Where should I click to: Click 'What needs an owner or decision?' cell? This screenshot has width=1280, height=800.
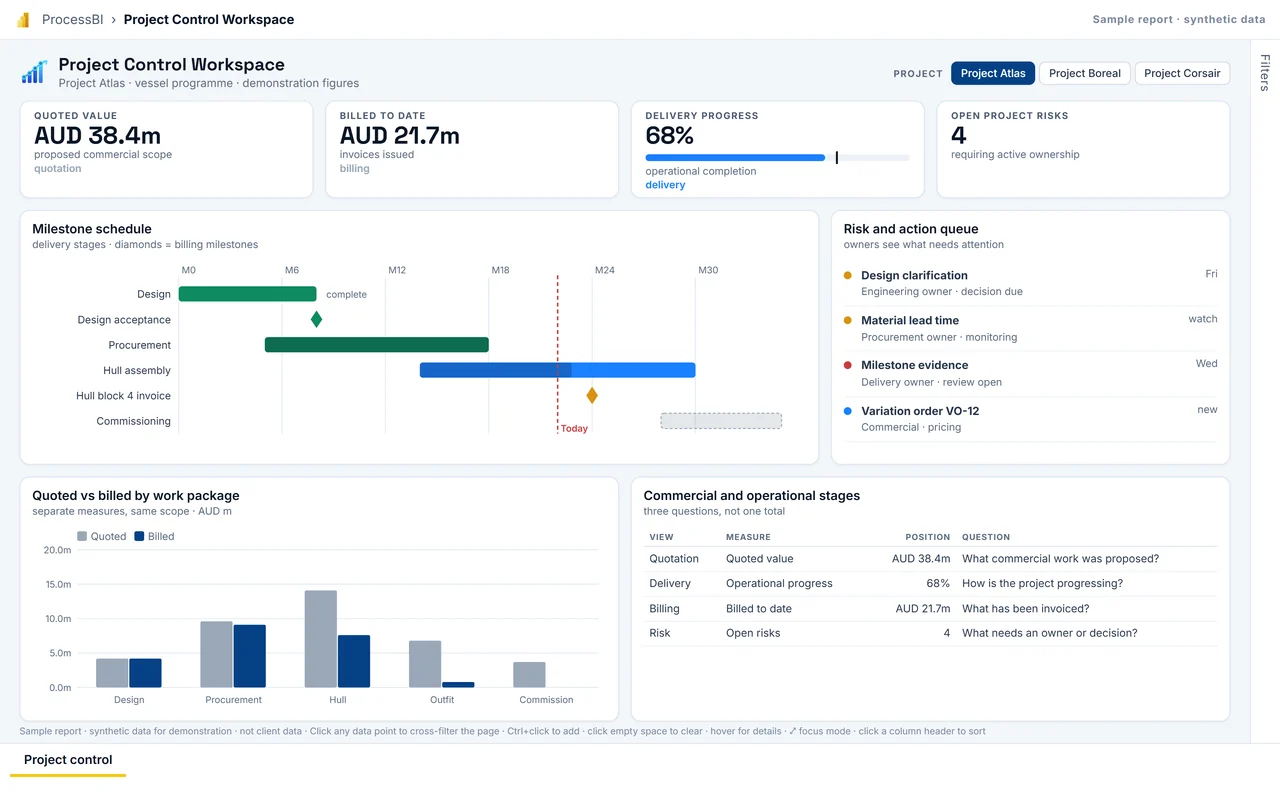click(1050, 633)
